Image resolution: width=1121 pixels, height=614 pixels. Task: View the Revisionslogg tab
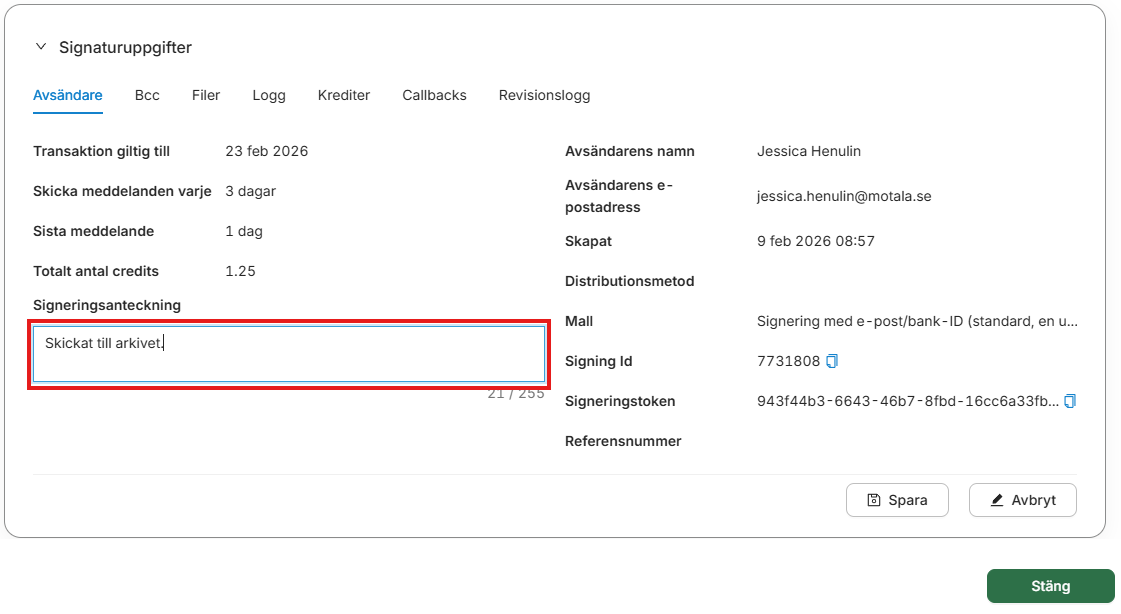(545, 95)
